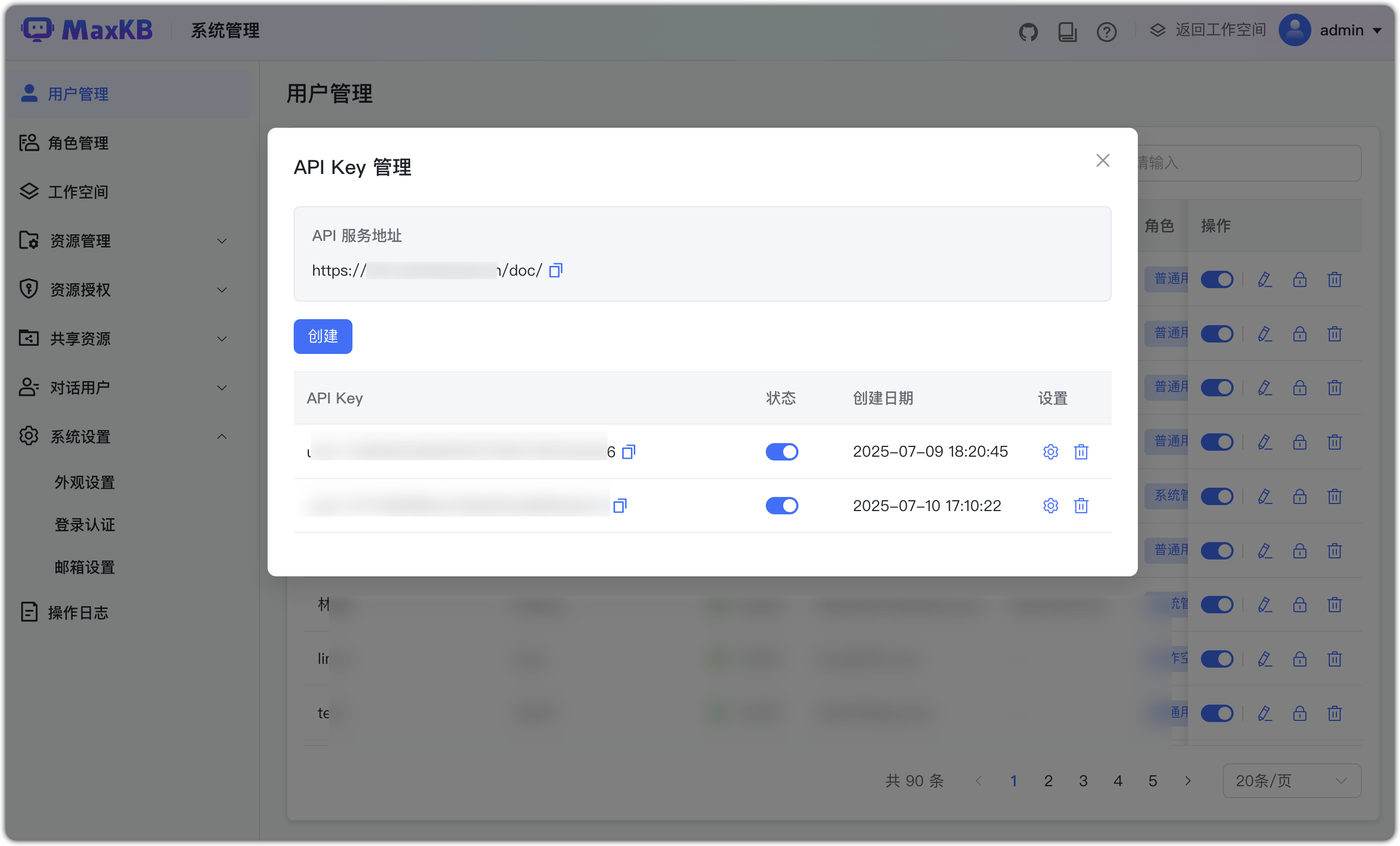Viewport: 1400px width, 846px height.
Task: Toggle enable switch in the 系统管 role row
Action: (x=1217, y=496)
